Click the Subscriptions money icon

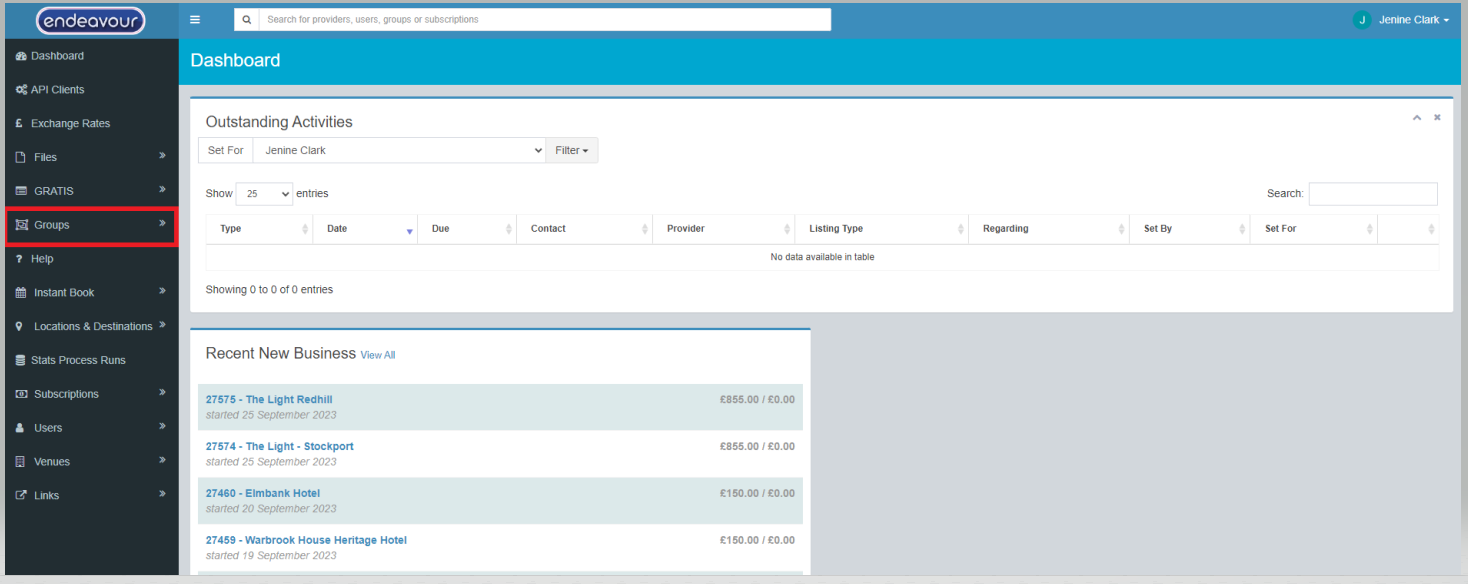click(x=21, y=394)
